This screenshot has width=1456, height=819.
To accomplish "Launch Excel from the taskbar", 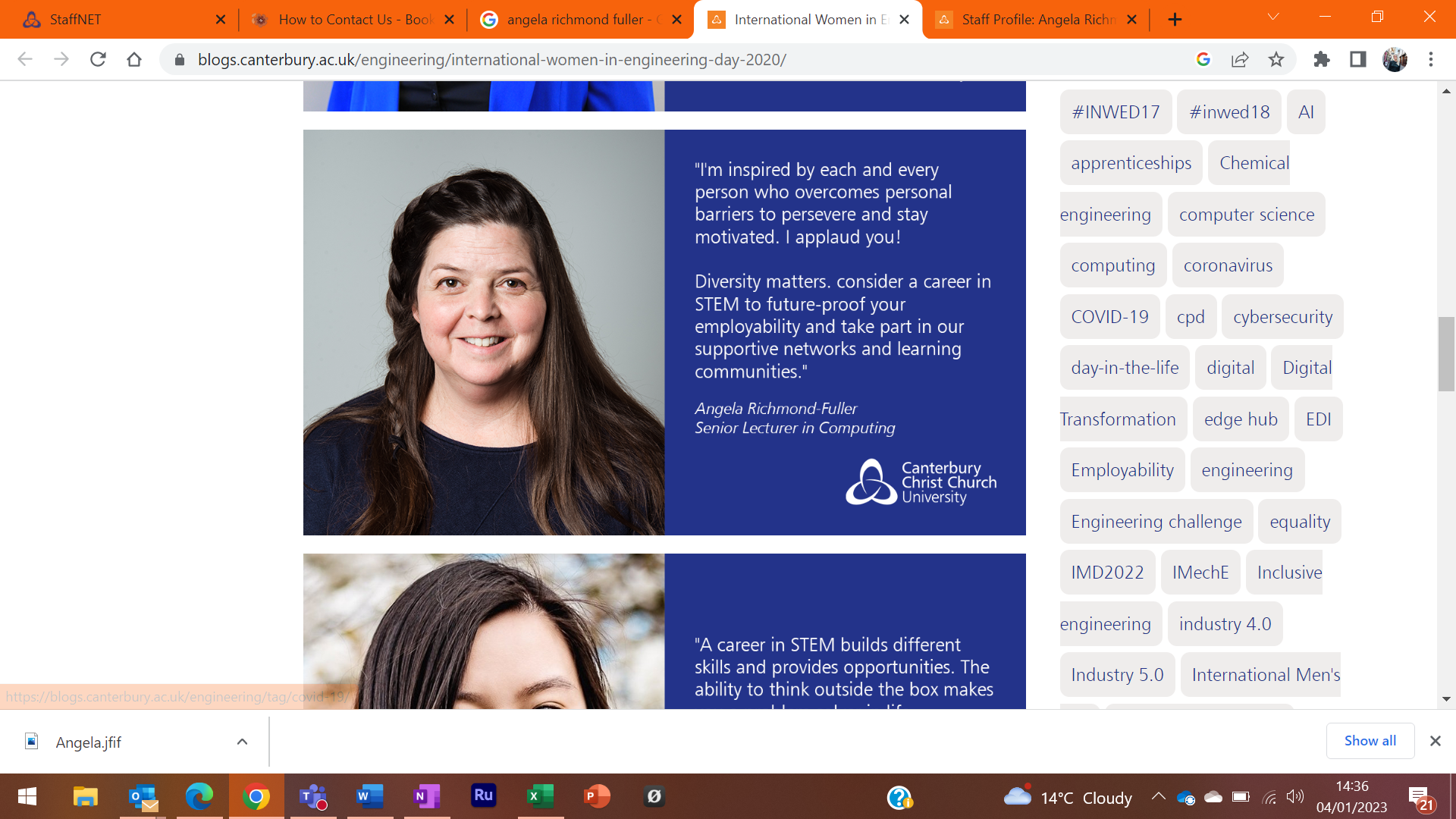I will tap(540, 796).
